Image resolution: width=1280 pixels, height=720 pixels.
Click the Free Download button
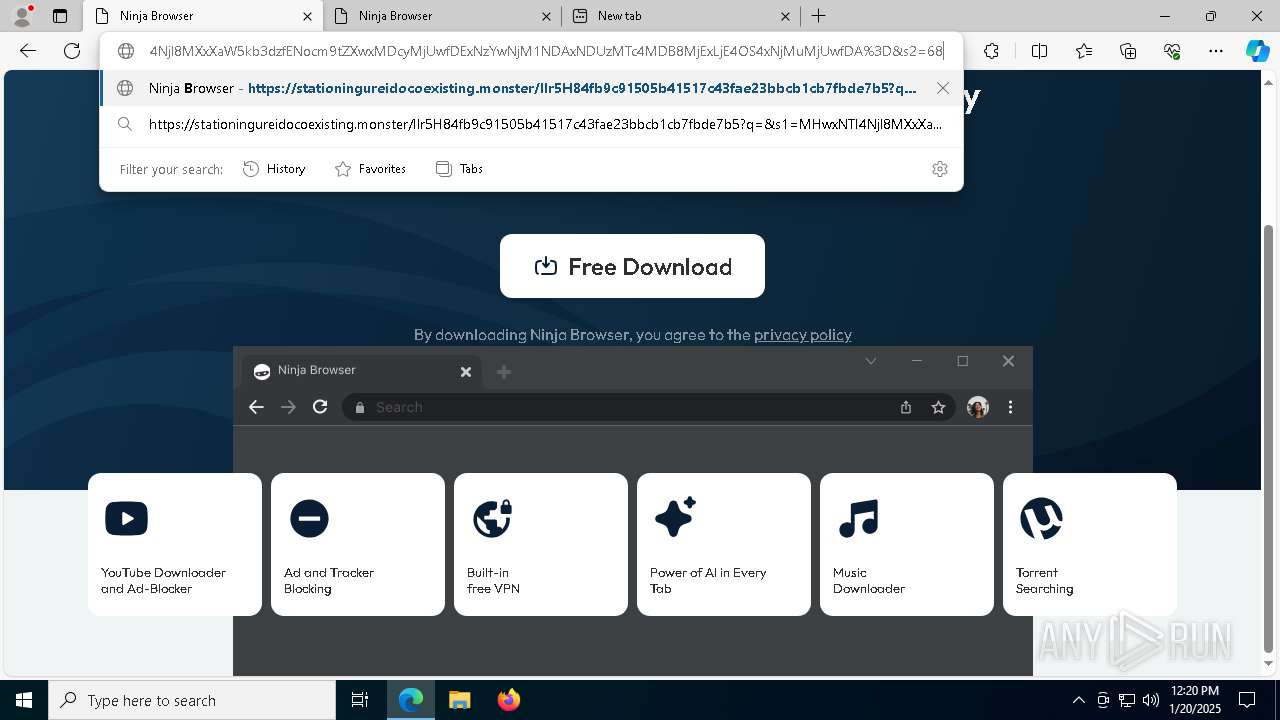(x=632, y=266)
